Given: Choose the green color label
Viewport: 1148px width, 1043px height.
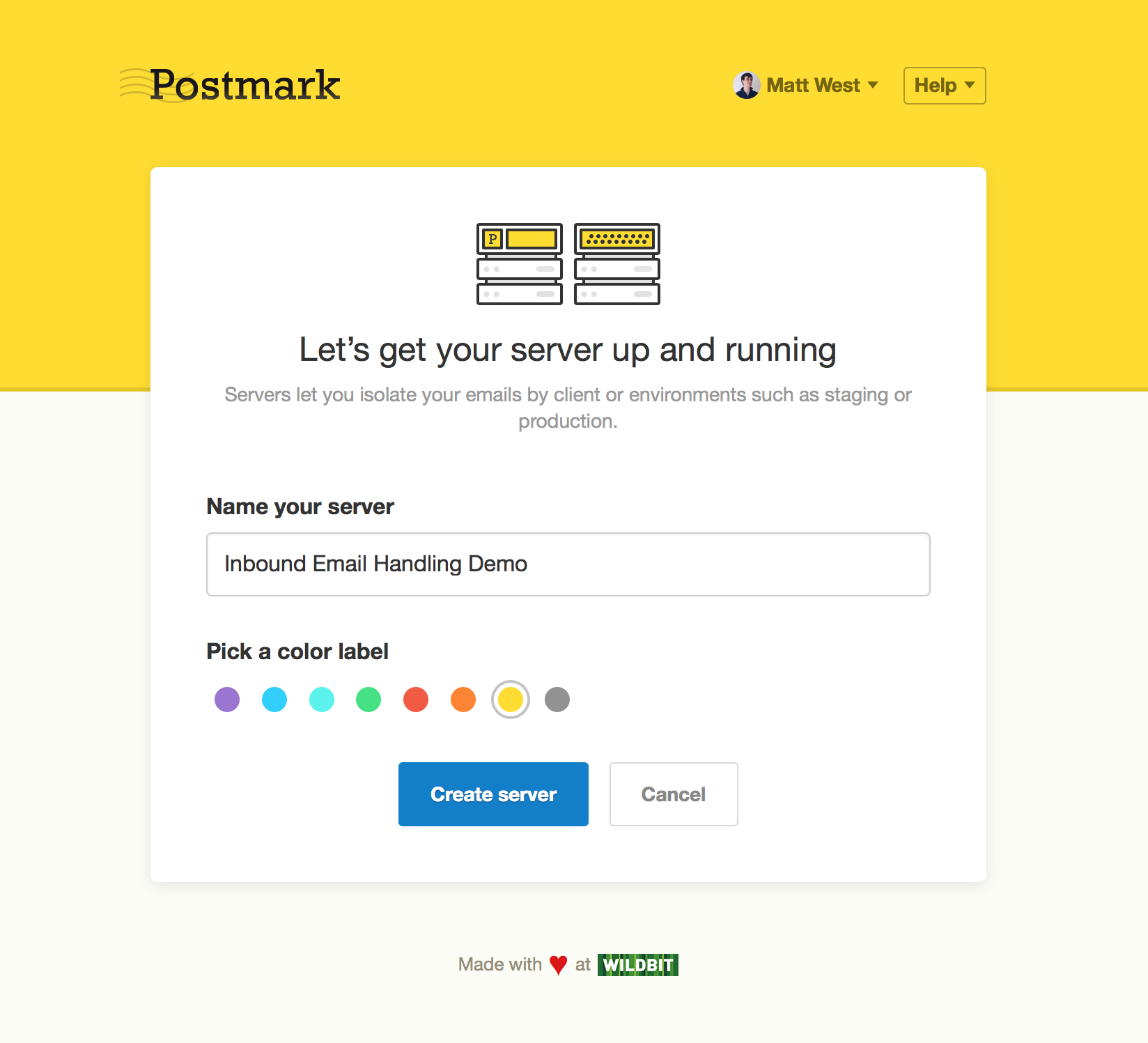Looking at the screenshot, I should (369, 700).
